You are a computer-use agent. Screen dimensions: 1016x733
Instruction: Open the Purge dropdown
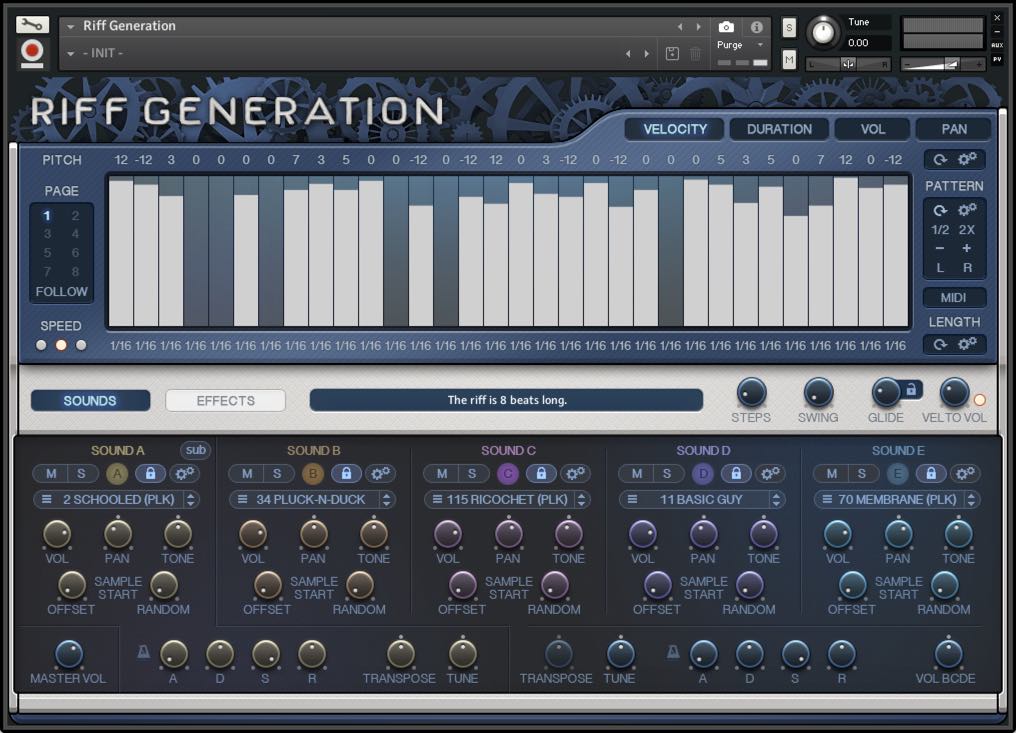point(739,45)
